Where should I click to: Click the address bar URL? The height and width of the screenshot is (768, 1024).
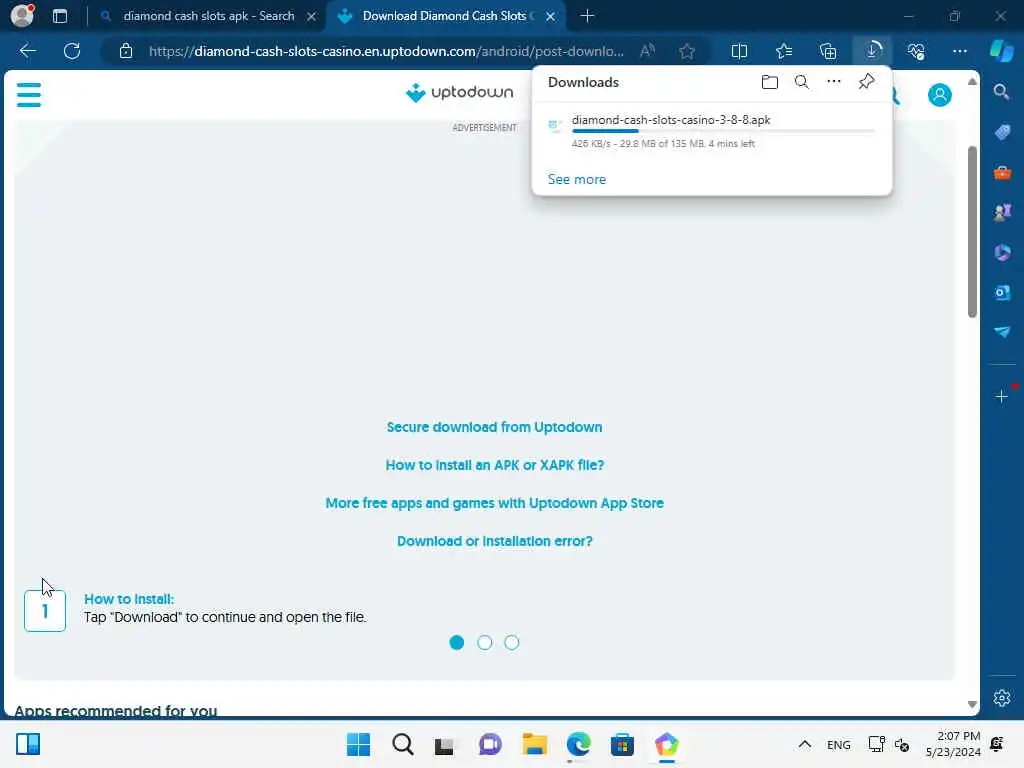tap(386, 51)
